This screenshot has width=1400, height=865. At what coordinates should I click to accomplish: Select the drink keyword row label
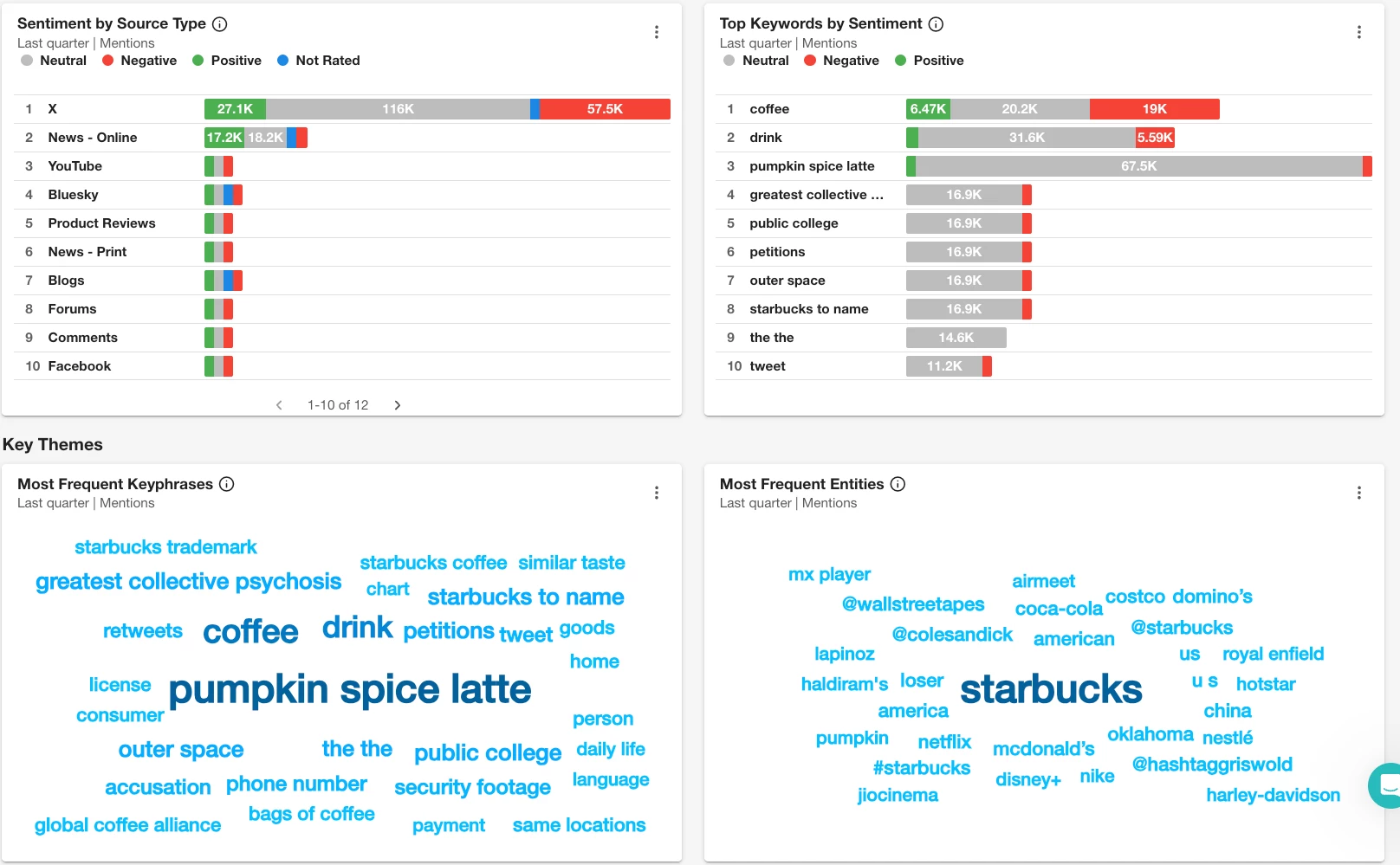pos(766,138)
